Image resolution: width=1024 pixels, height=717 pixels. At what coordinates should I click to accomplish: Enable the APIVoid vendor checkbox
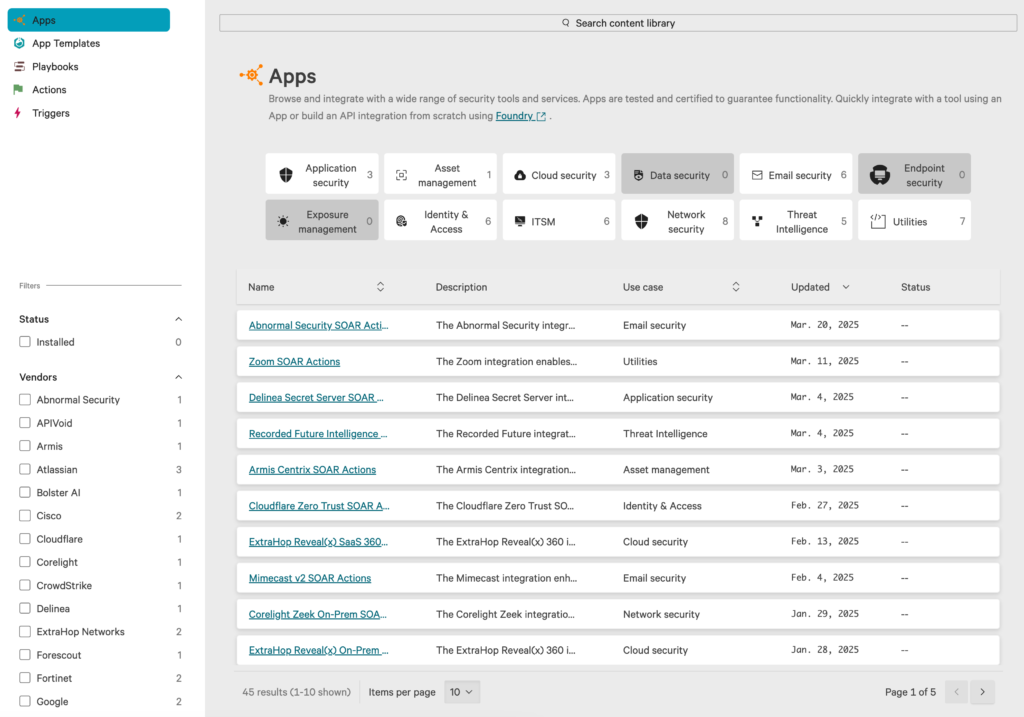(x=25, y=422)
